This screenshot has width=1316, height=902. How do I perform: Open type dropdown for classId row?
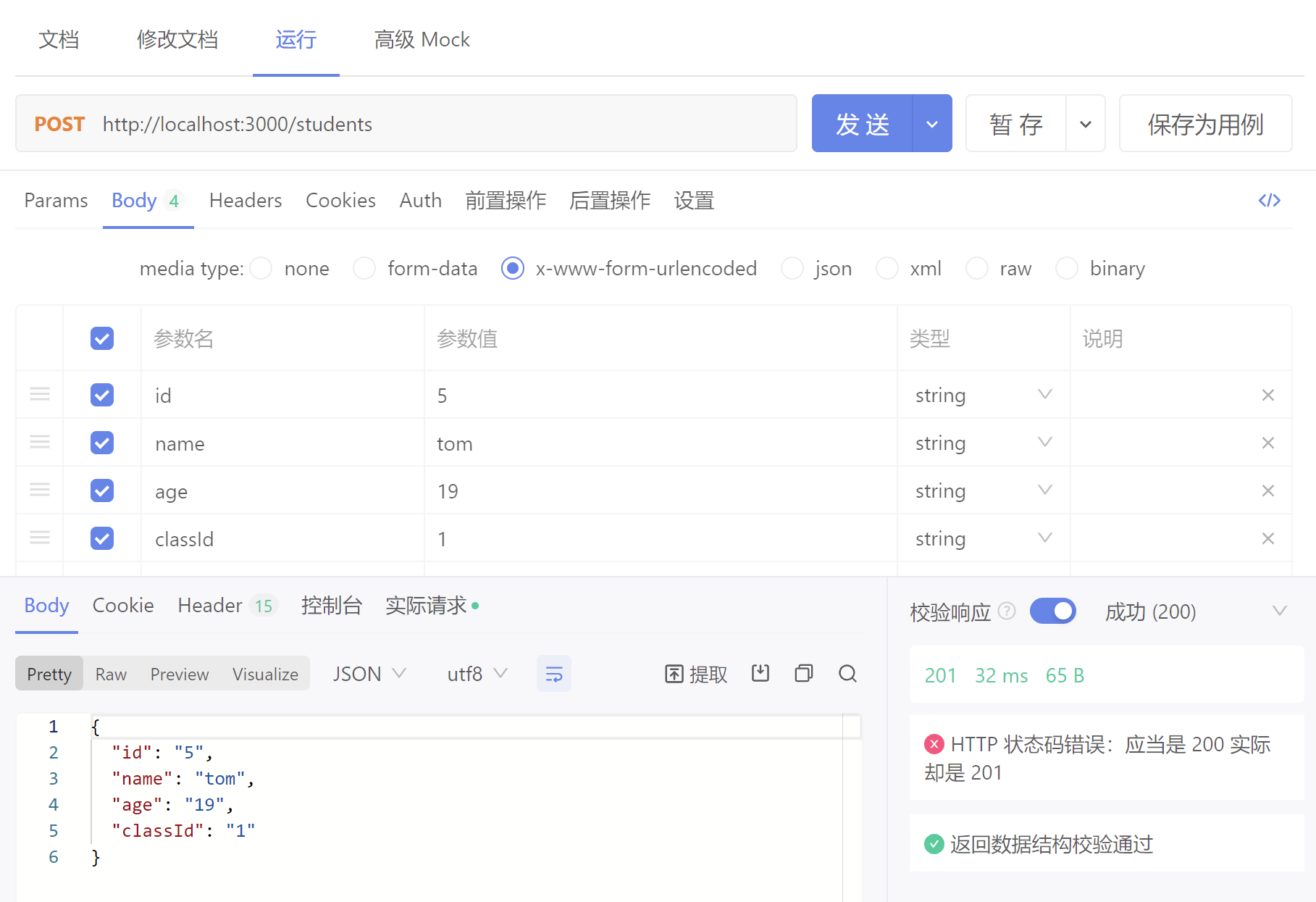(984, 538)
